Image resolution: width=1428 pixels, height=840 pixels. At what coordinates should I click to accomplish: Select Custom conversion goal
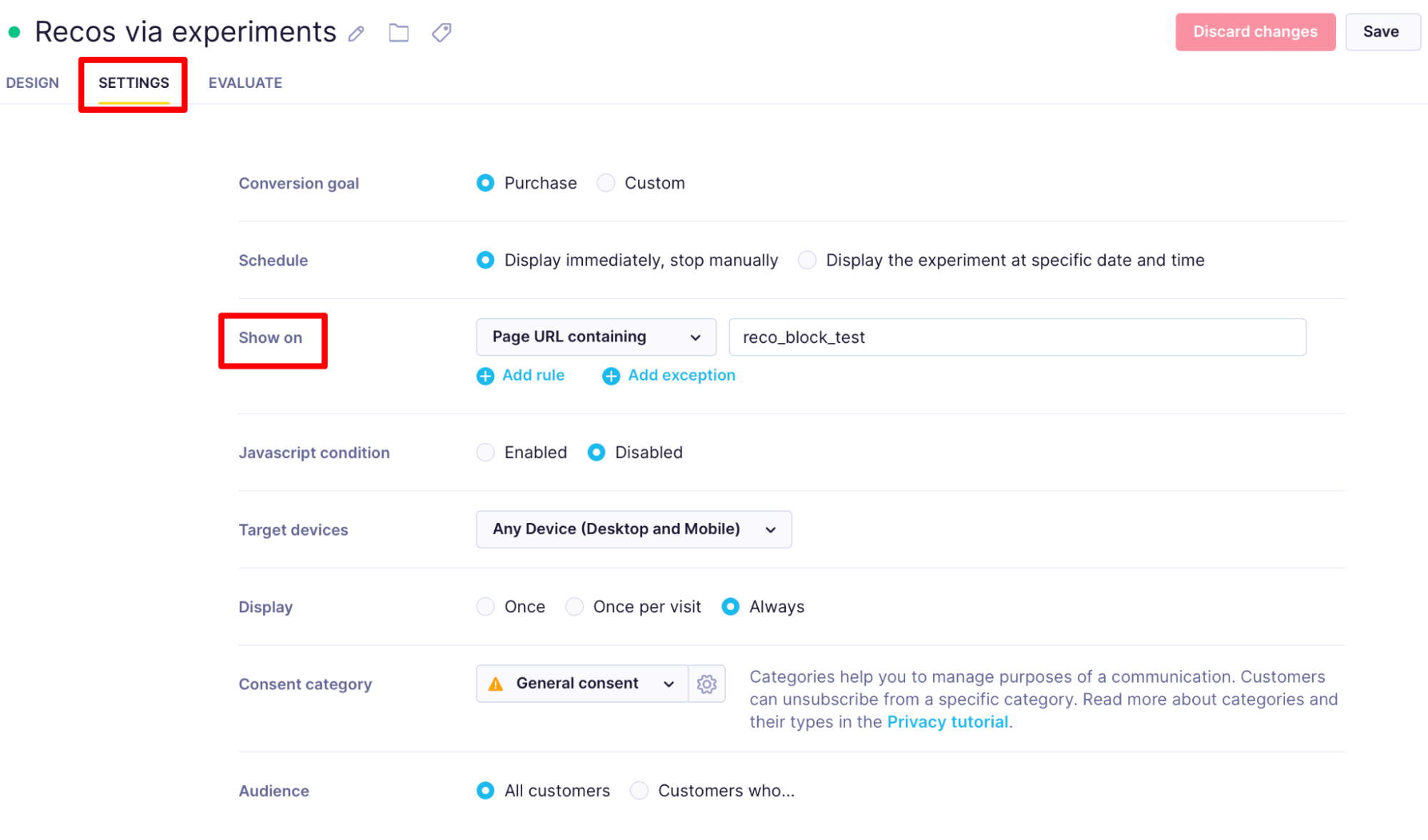[x=606, y=183]
